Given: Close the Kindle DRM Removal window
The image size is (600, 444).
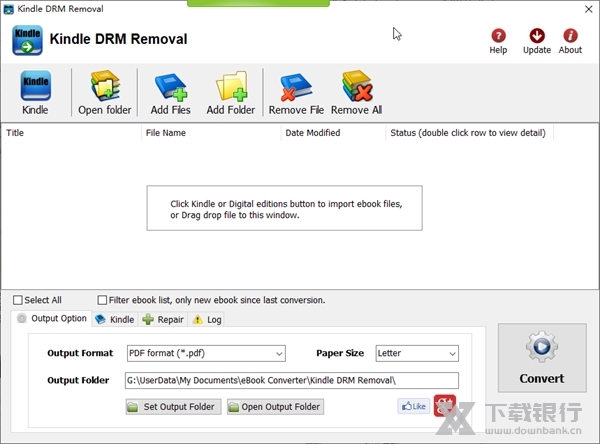Looking at the screenshot, I should point(589,9).
